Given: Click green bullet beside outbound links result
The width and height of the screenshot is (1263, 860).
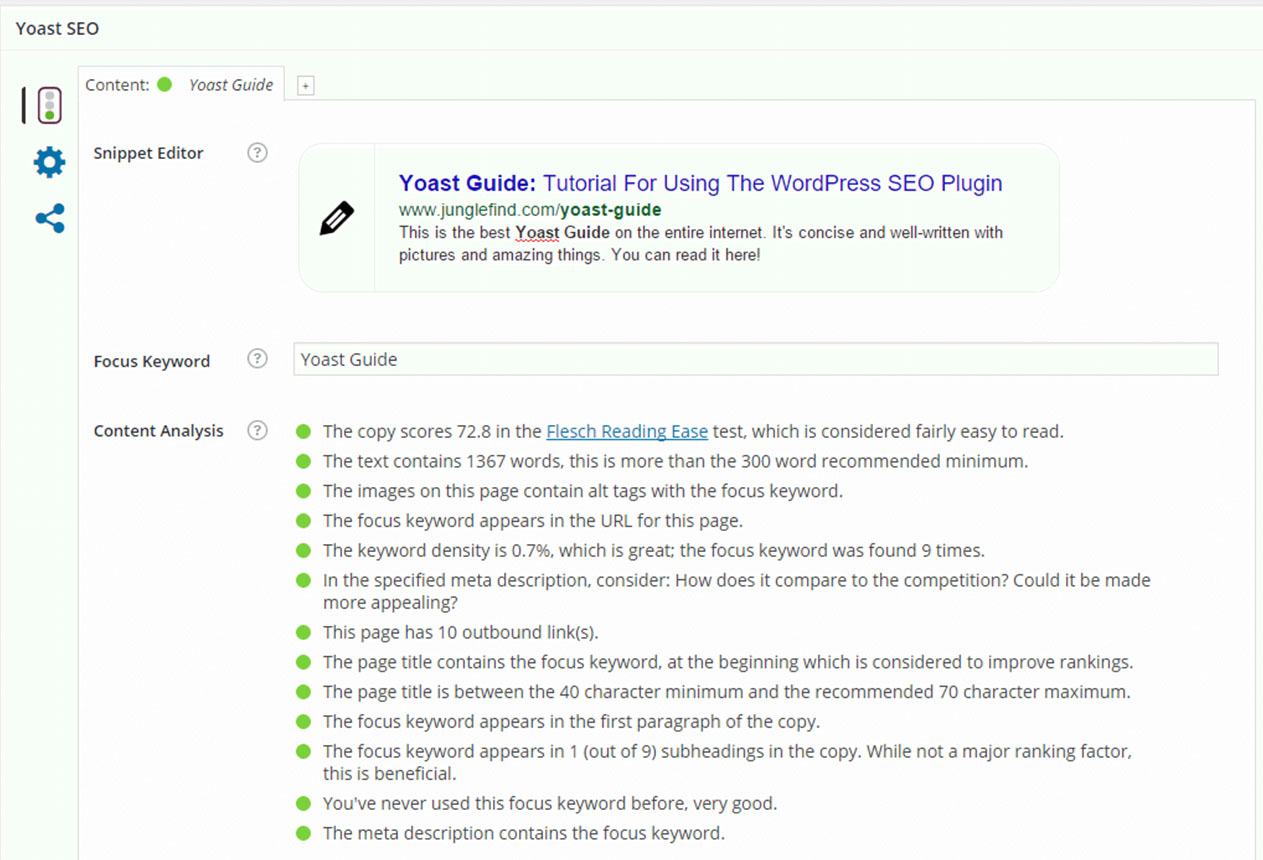Looking at the screenshot, I should coord(304,632).
